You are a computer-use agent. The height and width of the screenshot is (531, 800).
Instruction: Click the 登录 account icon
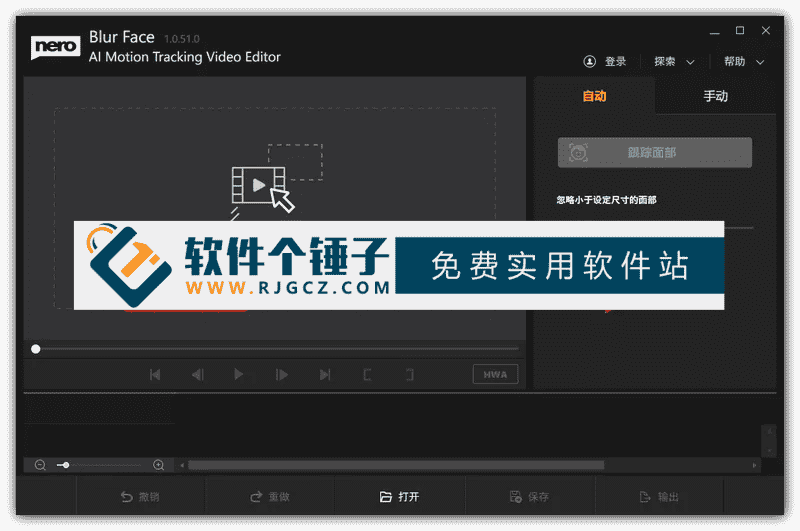[x=589, y=62]
